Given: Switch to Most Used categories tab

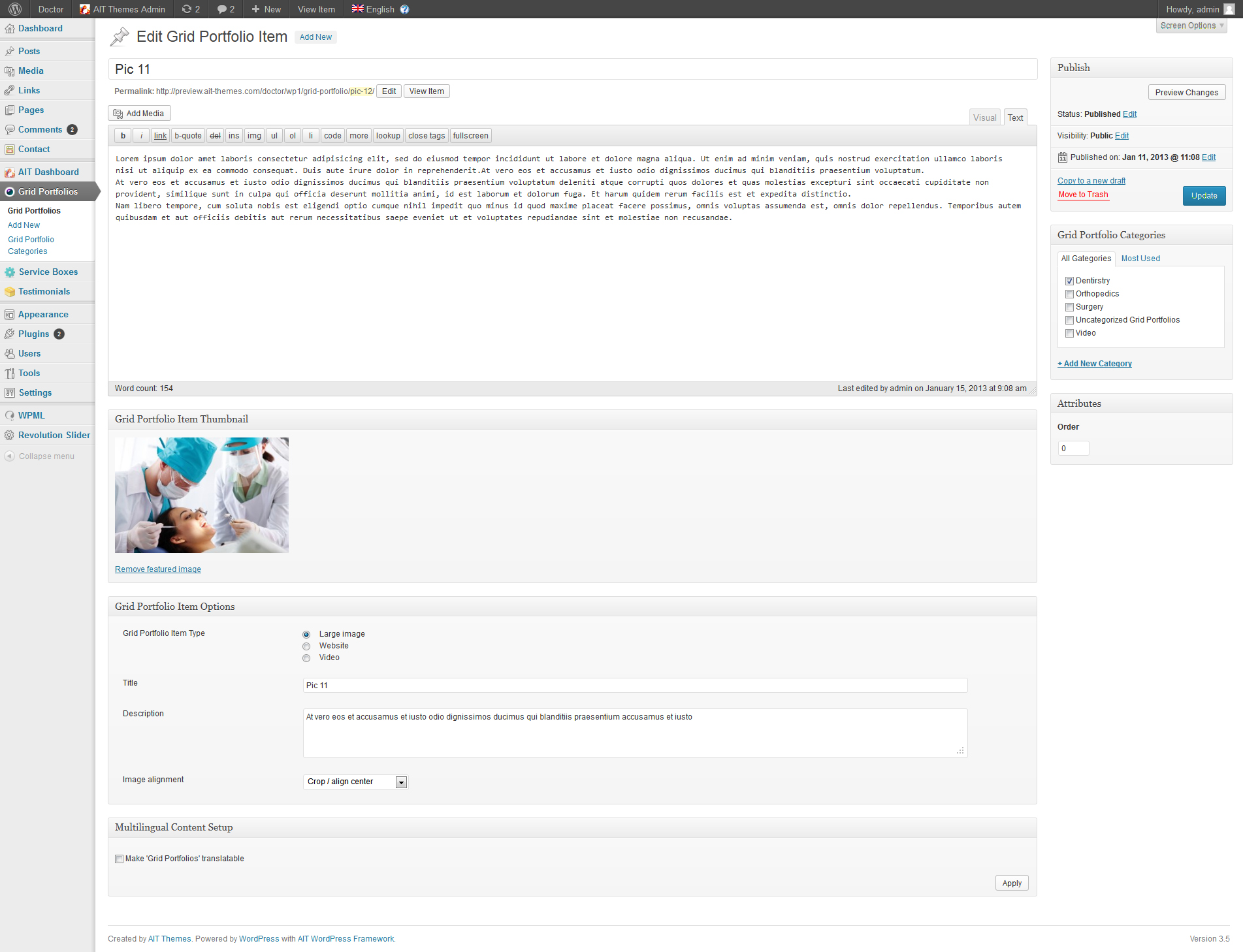Looking at the screenshot, I should (x=1140, y=259).
